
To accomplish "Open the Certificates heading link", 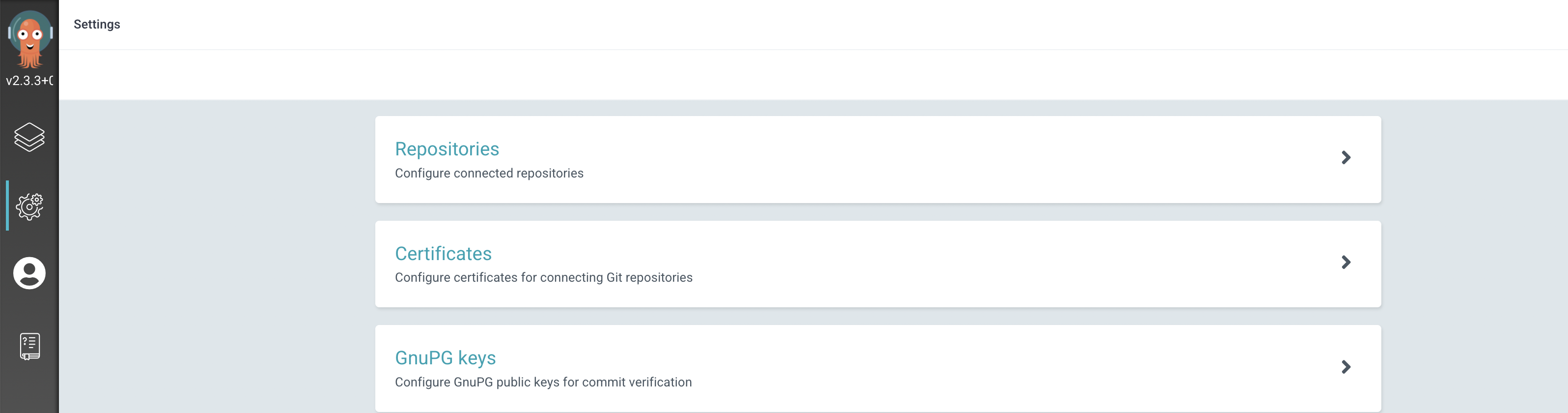I will pyautogui.click(x=443, y=253).
